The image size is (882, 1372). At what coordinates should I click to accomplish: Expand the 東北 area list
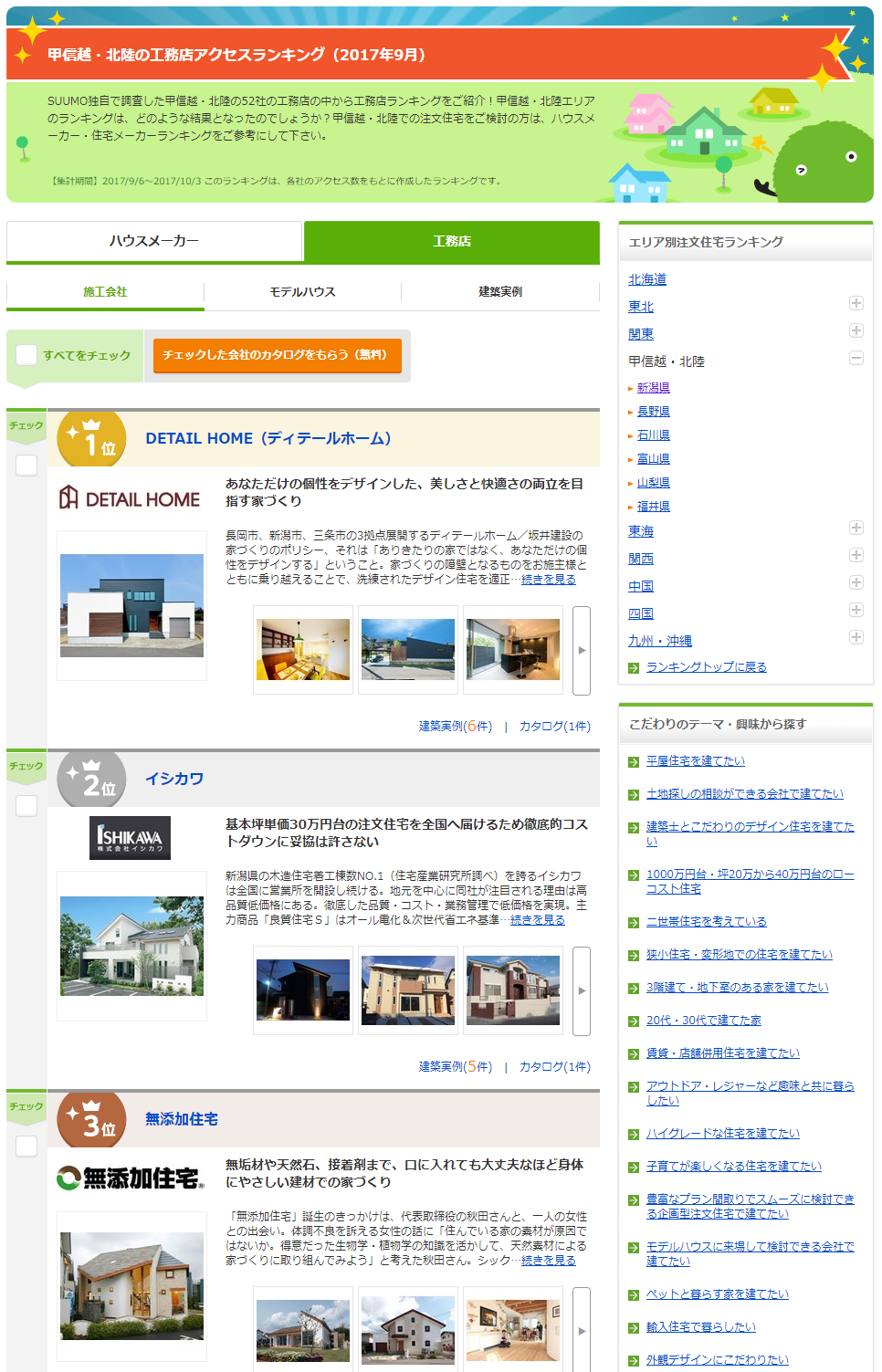pos(856,303)
